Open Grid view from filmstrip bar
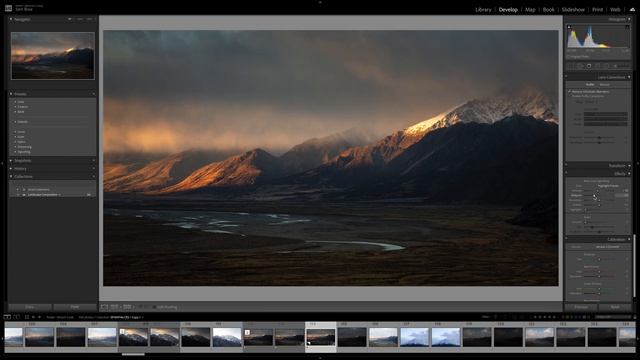 coord(27,317)
